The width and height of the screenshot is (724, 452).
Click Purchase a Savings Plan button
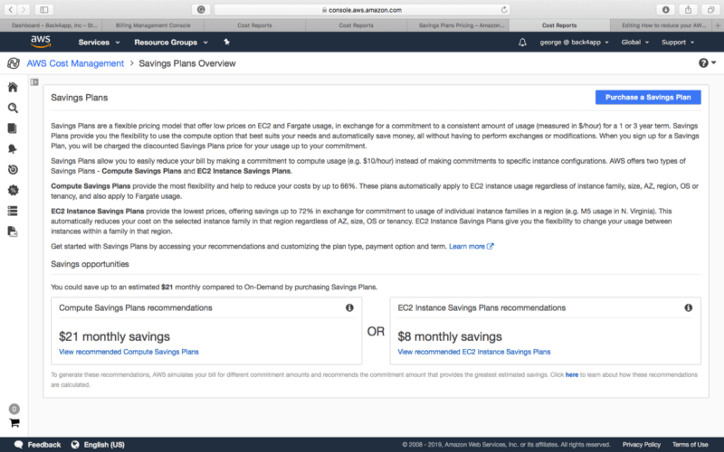(x=648, y=97)
